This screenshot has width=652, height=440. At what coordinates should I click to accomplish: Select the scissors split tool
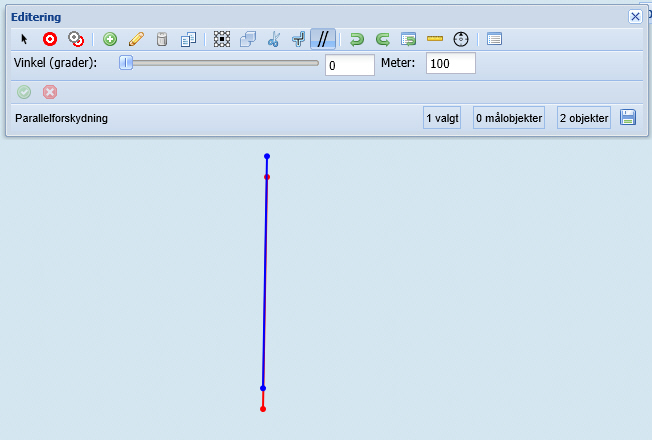(x=274, y=40)
